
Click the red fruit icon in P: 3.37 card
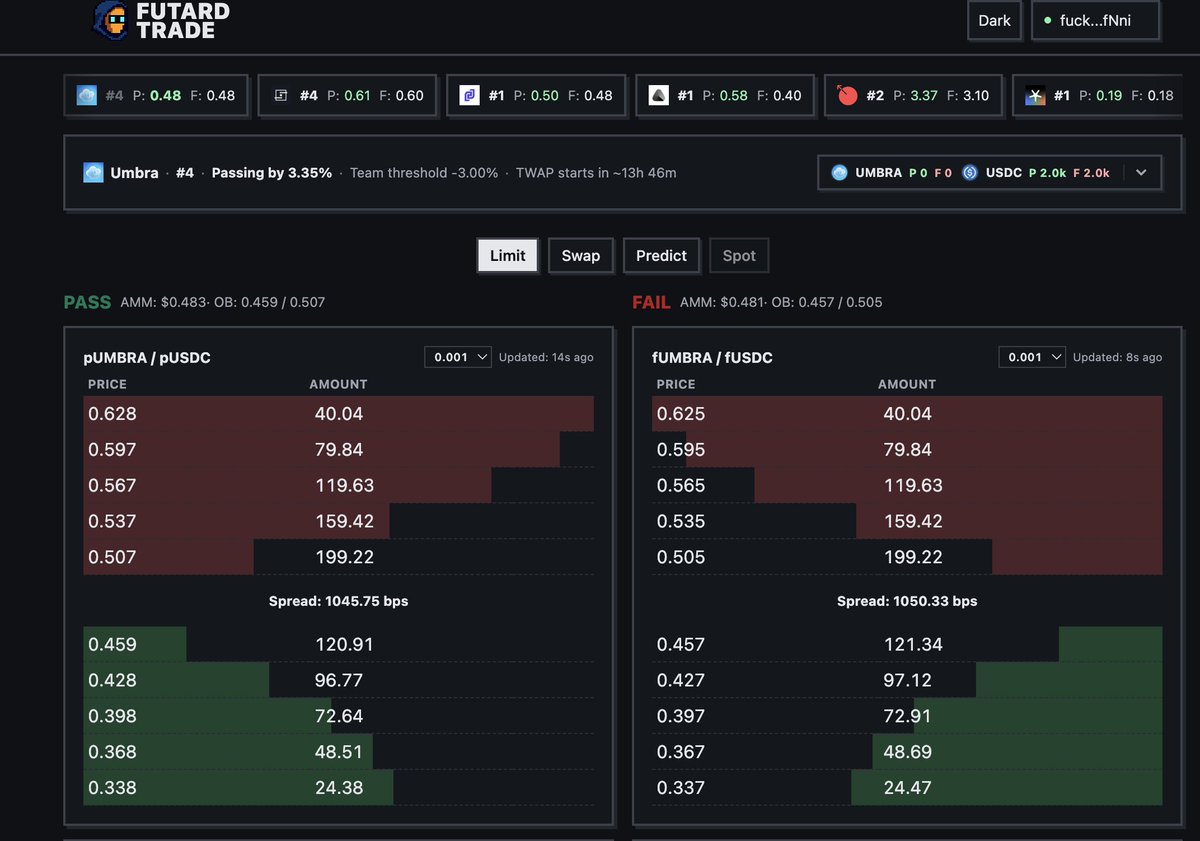[x=848, y=96]
